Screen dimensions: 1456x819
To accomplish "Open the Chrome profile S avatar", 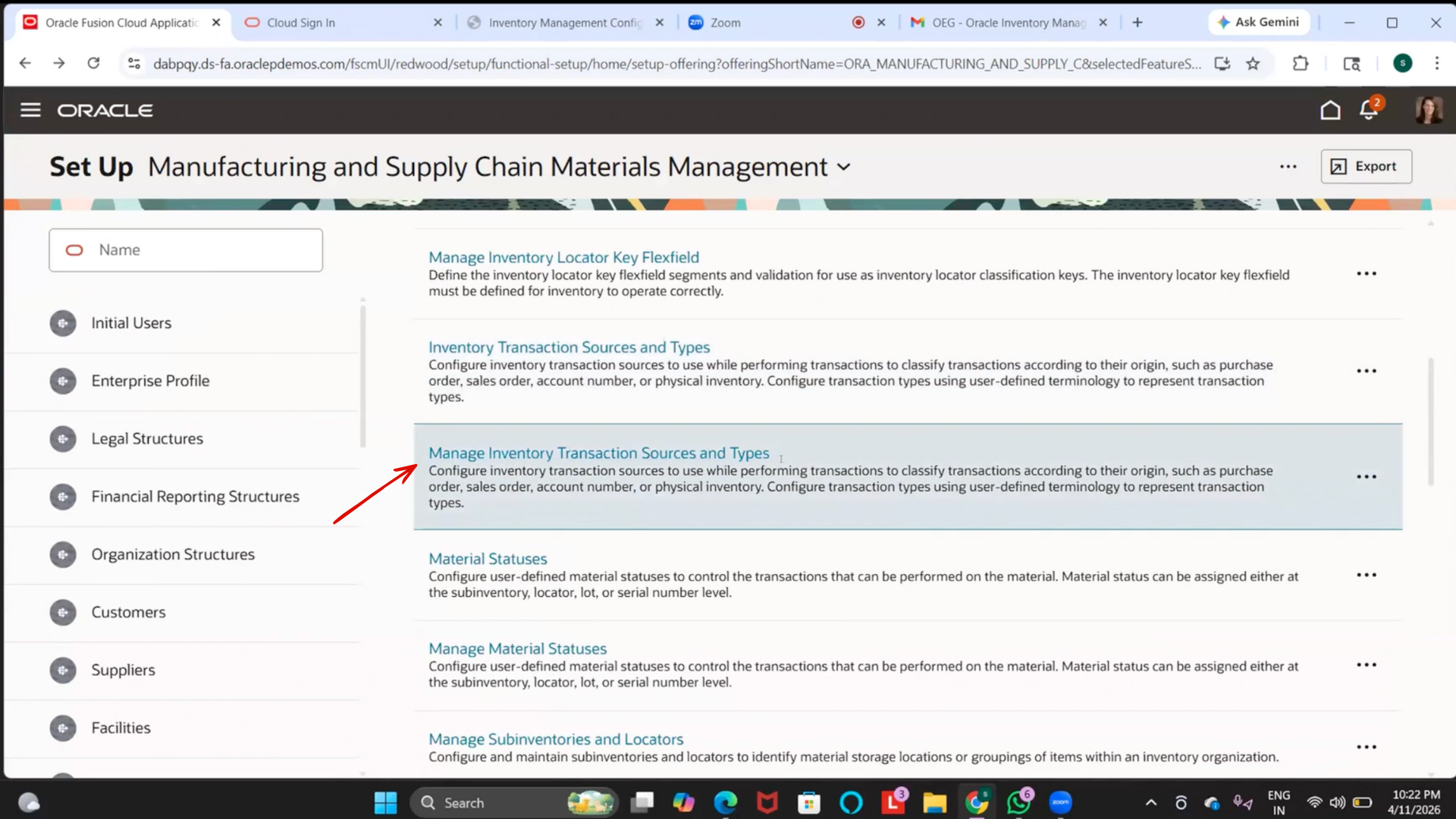I will click(x=1402, y=64).
